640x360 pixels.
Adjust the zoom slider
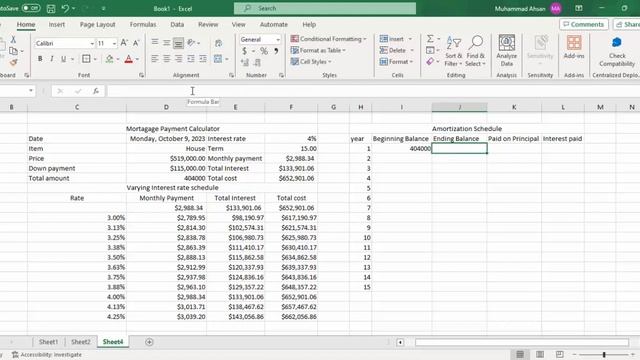click(604, 355)
